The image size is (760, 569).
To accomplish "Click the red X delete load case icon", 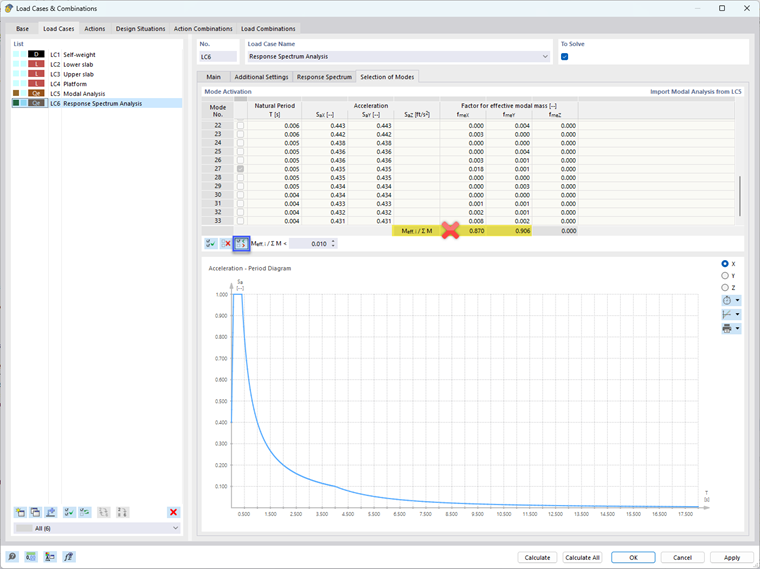I will (x=174, y=512).
